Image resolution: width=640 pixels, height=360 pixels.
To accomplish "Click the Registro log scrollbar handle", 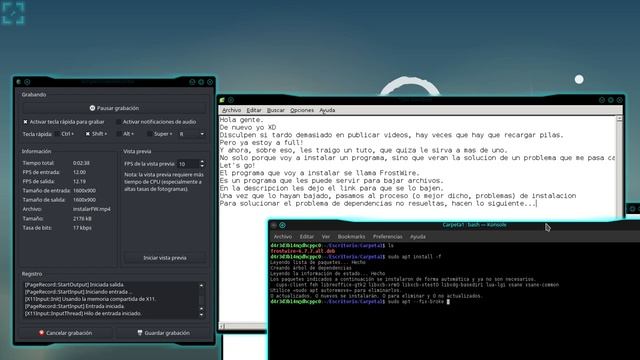I will (x=202, y=301).
